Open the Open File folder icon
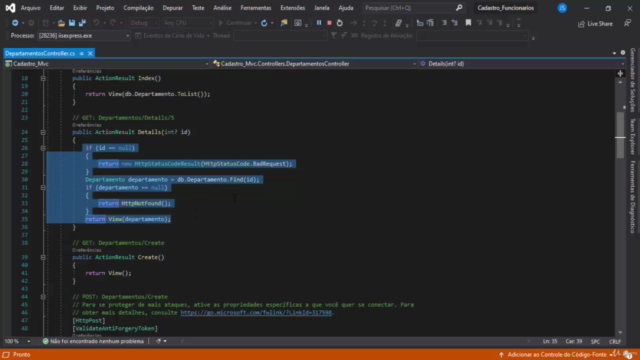 pos(61,23)
